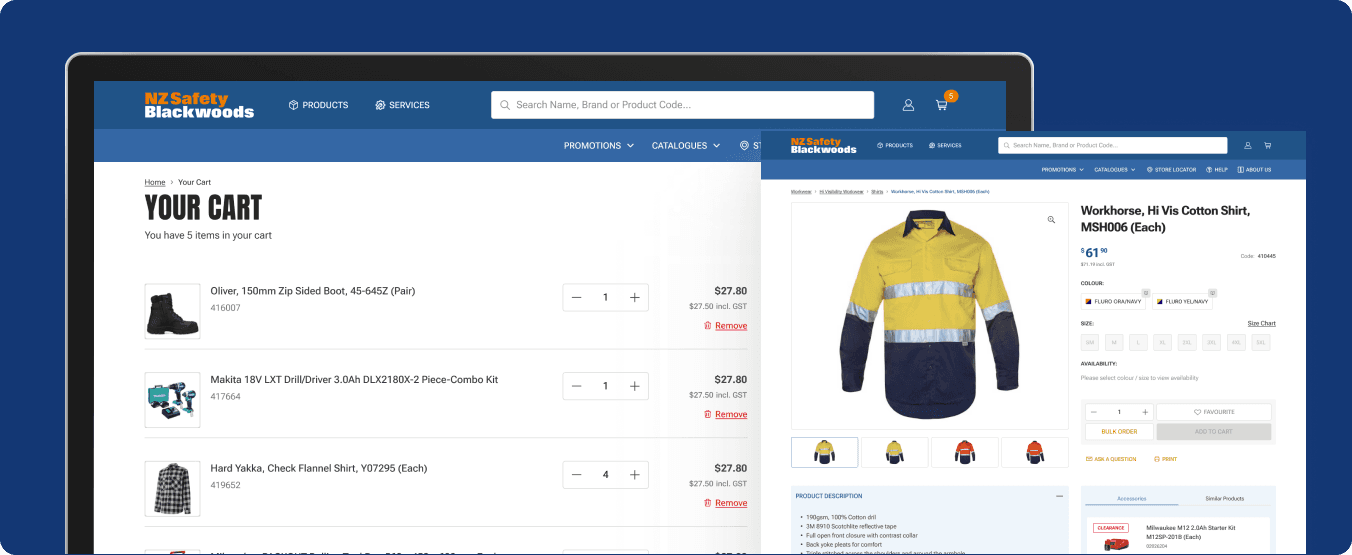
Task: Switch to the Accessories tab
Action: pos(1132,498)
